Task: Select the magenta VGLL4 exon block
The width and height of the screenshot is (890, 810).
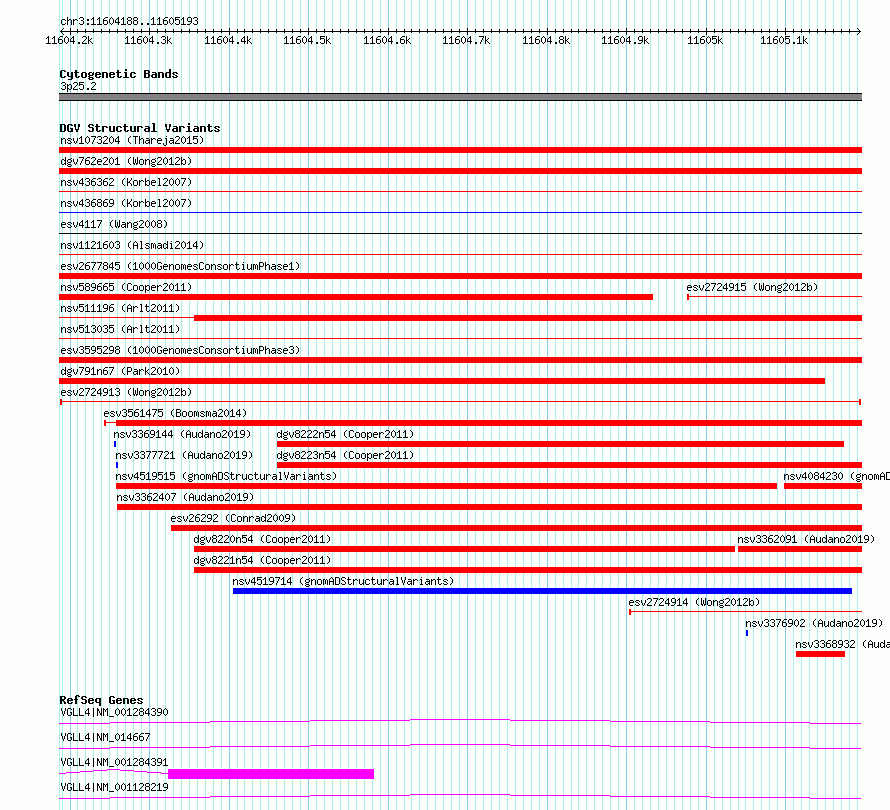Action: (271, 774)
